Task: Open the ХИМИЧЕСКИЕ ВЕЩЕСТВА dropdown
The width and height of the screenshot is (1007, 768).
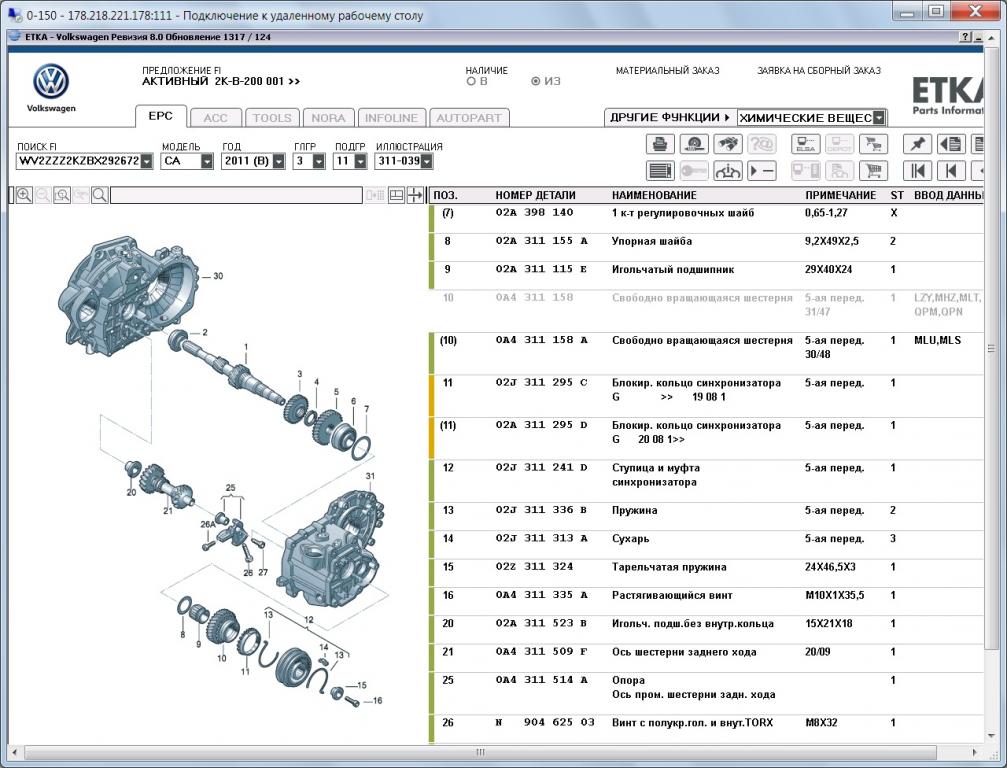Action: coord(879,118)
